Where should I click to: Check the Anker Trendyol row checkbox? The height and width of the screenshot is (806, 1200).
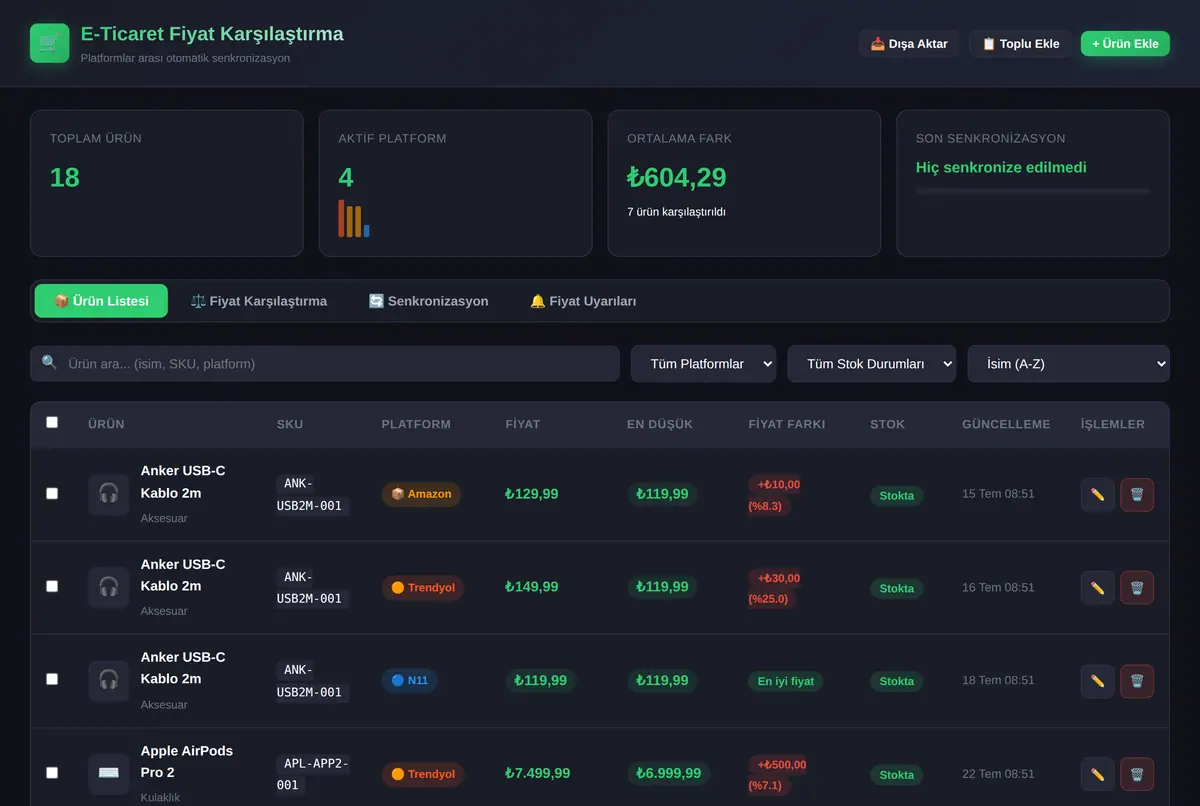pos(52,587)
